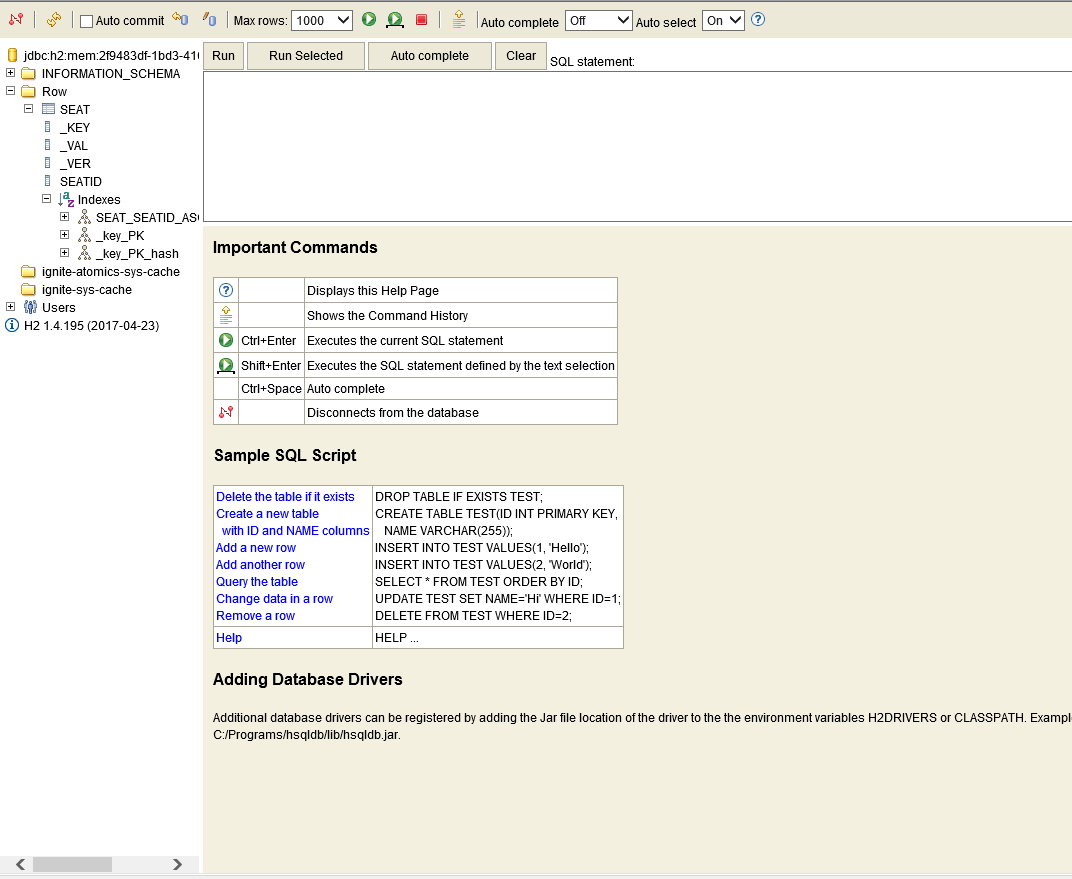This screenshot has height=879, width=1072.
Task: Expand the Users tree node
Action: point(11,307)
